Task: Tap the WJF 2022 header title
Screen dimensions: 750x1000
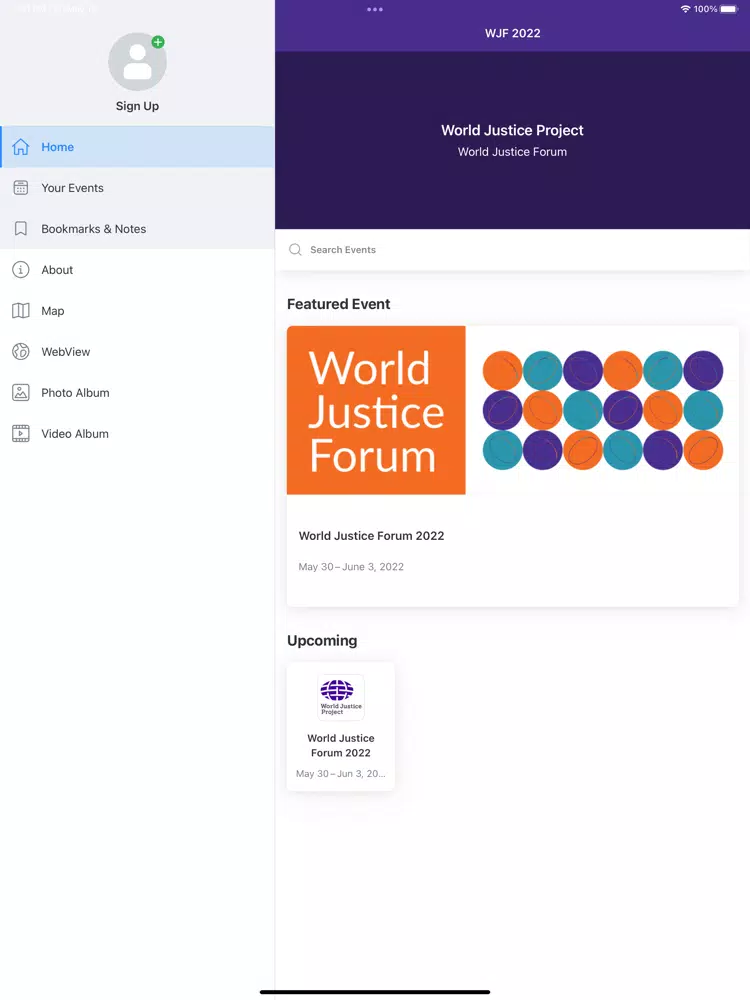Action: [512, 33]
